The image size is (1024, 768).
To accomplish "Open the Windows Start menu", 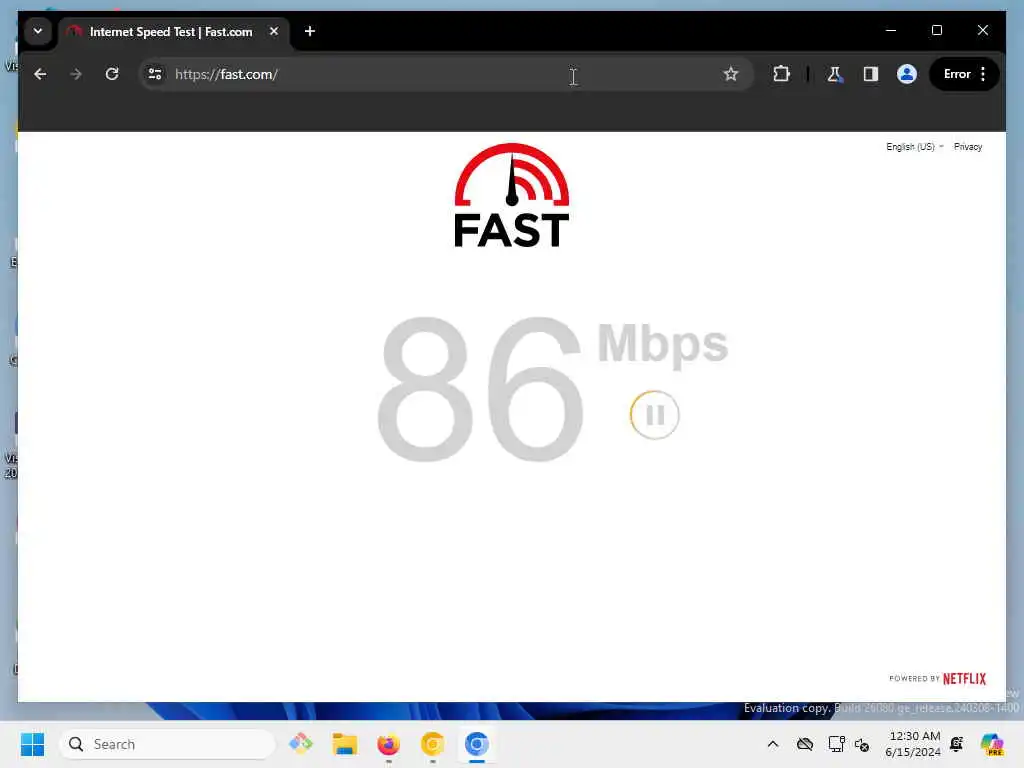I will coord(32,744).
